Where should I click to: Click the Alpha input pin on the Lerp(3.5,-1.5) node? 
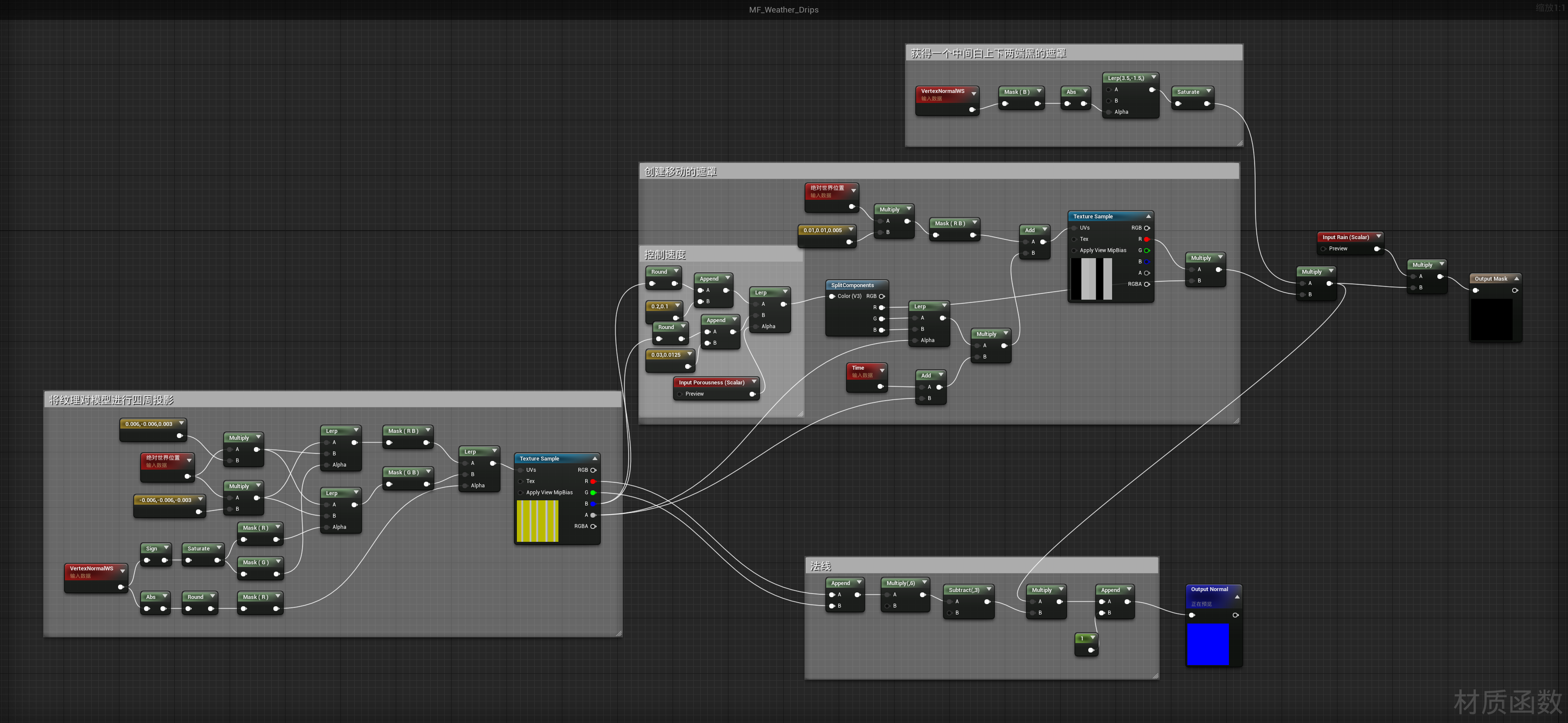[x=1109, y=112]
